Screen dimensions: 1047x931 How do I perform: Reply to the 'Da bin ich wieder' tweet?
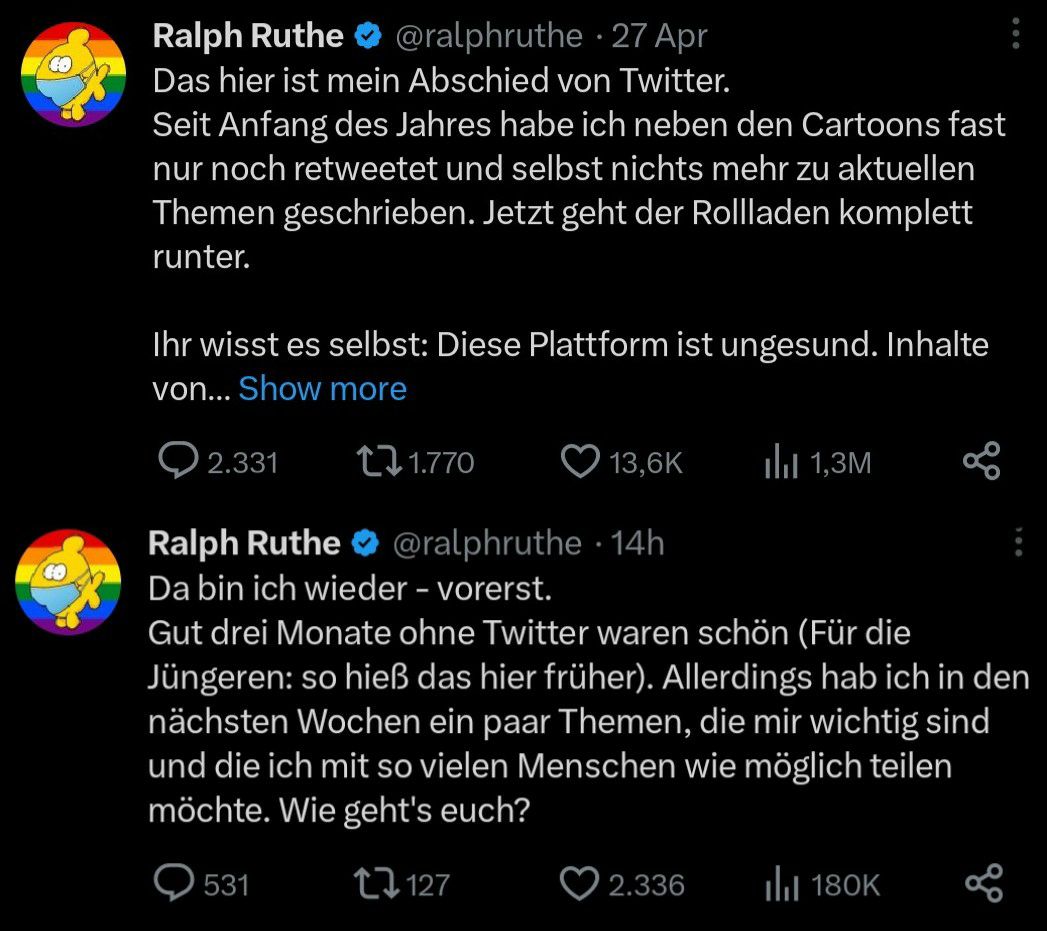tap(177, 883)
